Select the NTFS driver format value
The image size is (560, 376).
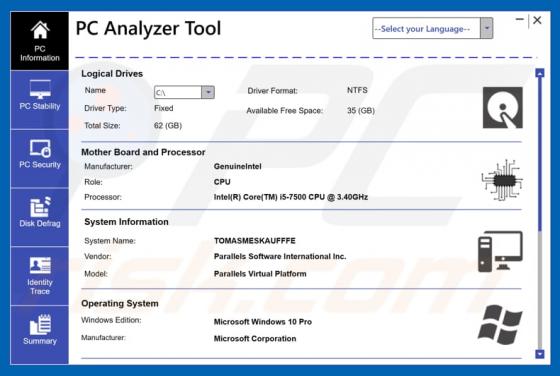(x=357, y=90)
